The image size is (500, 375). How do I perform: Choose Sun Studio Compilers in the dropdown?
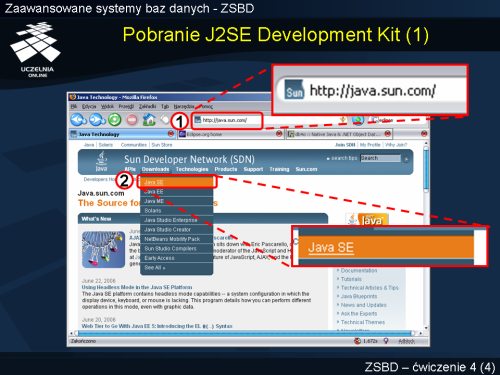pos(177,249)
